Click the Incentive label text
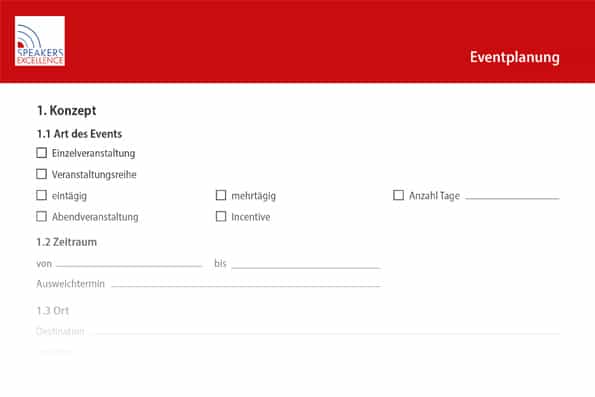 click(x=251, y=217)
